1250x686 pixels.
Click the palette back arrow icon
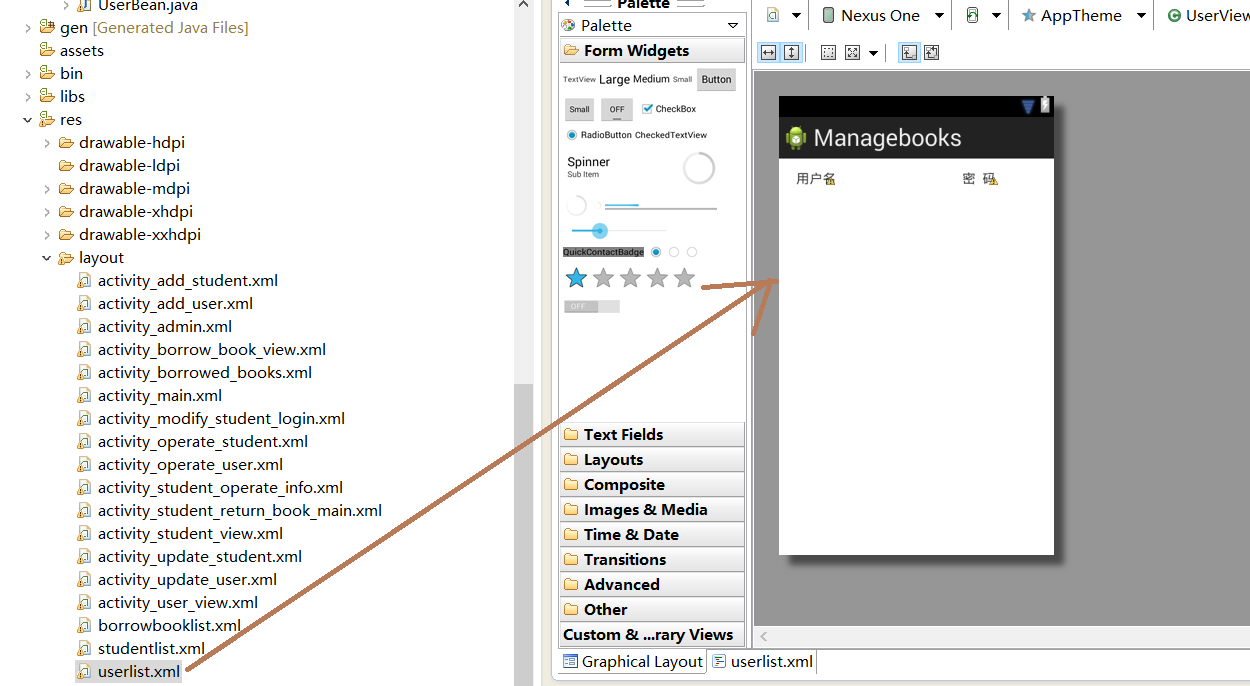click(x=567, y=4)
